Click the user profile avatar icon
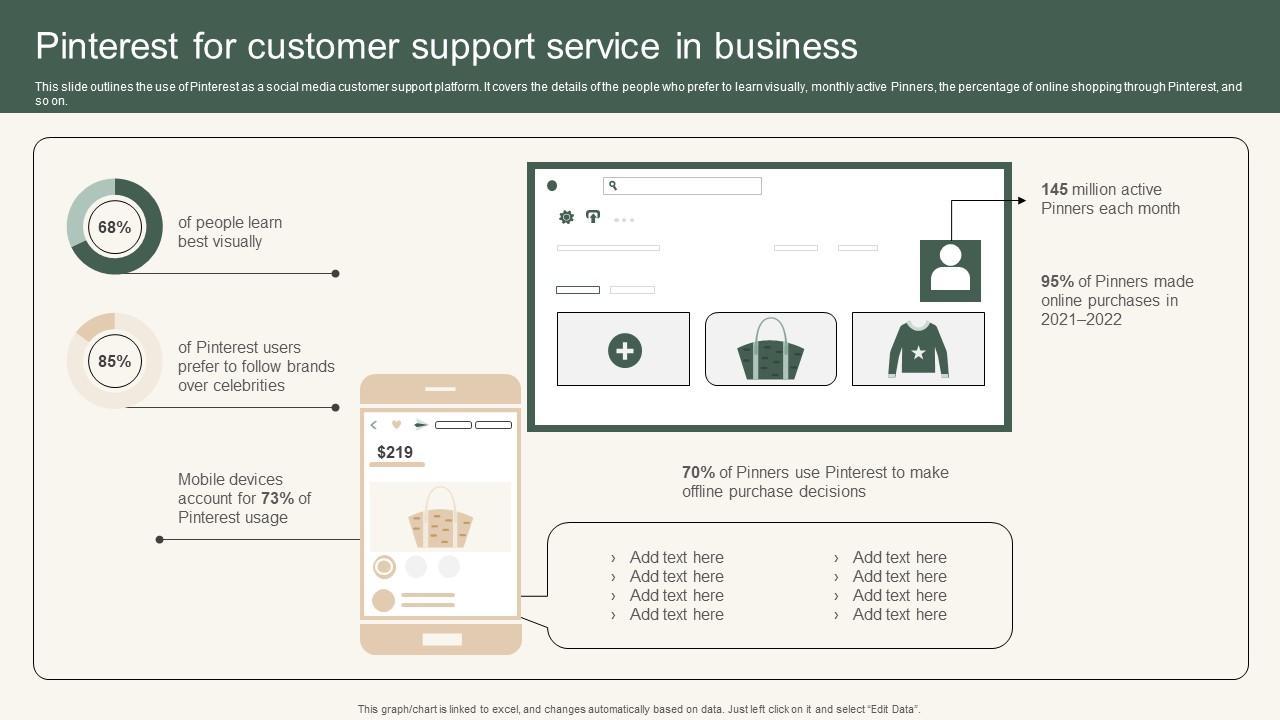This screenshot has width=1280, height=720. coord(950,270)
